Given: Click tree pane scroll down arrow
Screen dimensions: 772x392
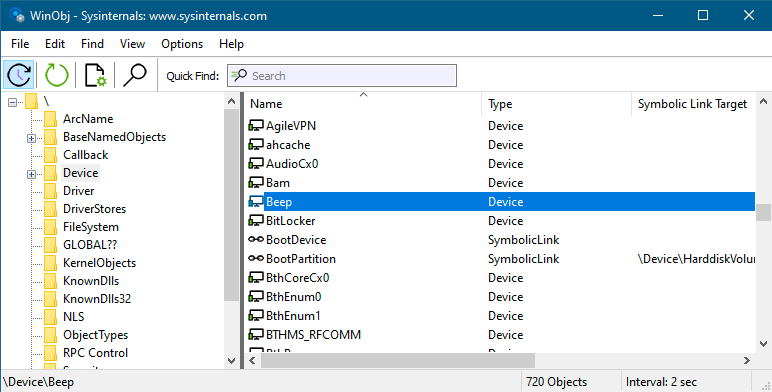Looking at the screenshot, I should pyautogui.click(x=231, y=360).
